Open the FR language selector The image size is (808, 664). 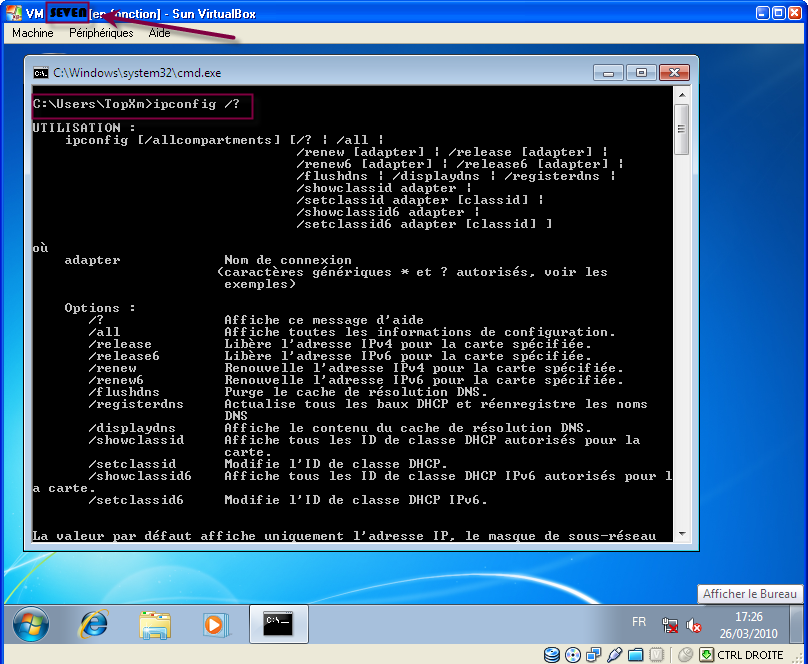639,621
